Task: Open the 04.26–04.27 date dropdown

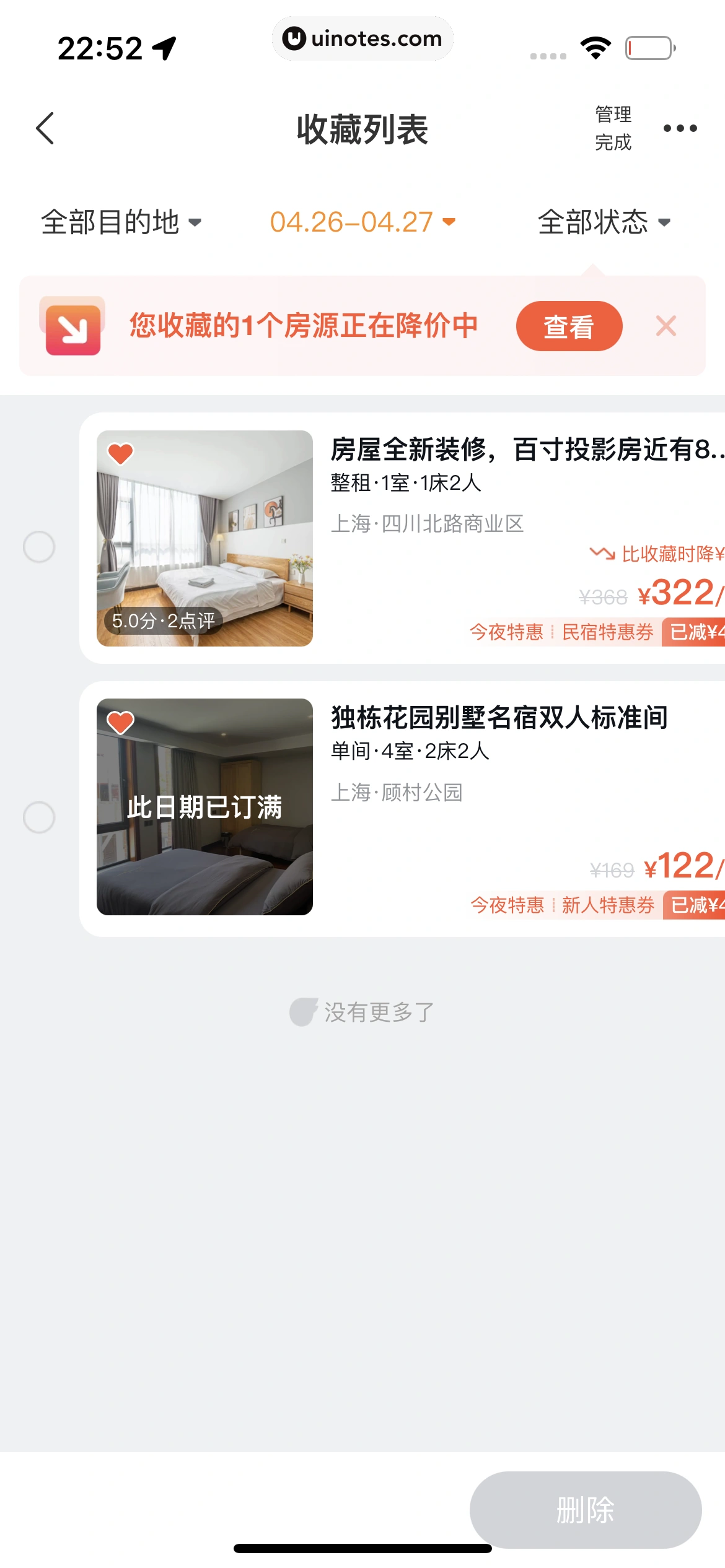Action: [363, 222]
